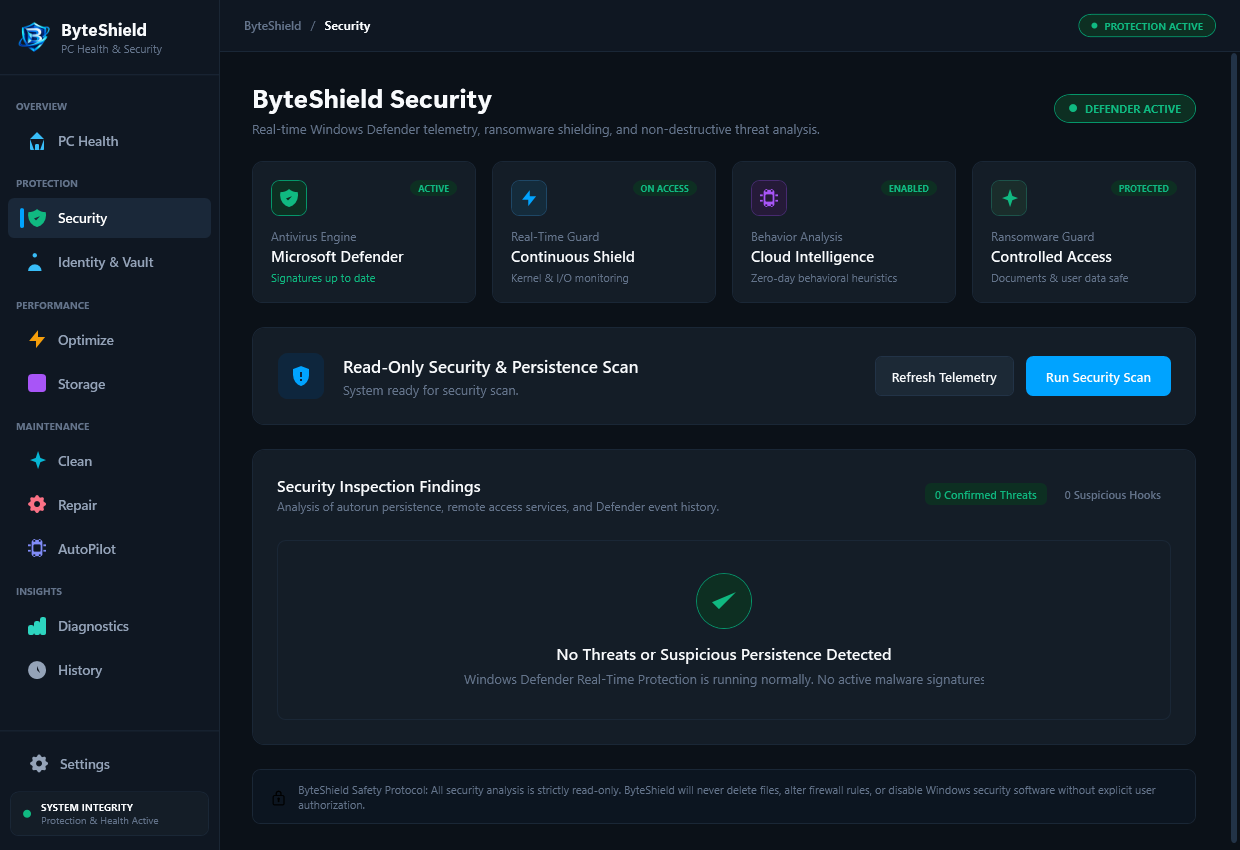Click 'System ready for security scan.' text
The image size is (1240, 850).
[430, 391]
